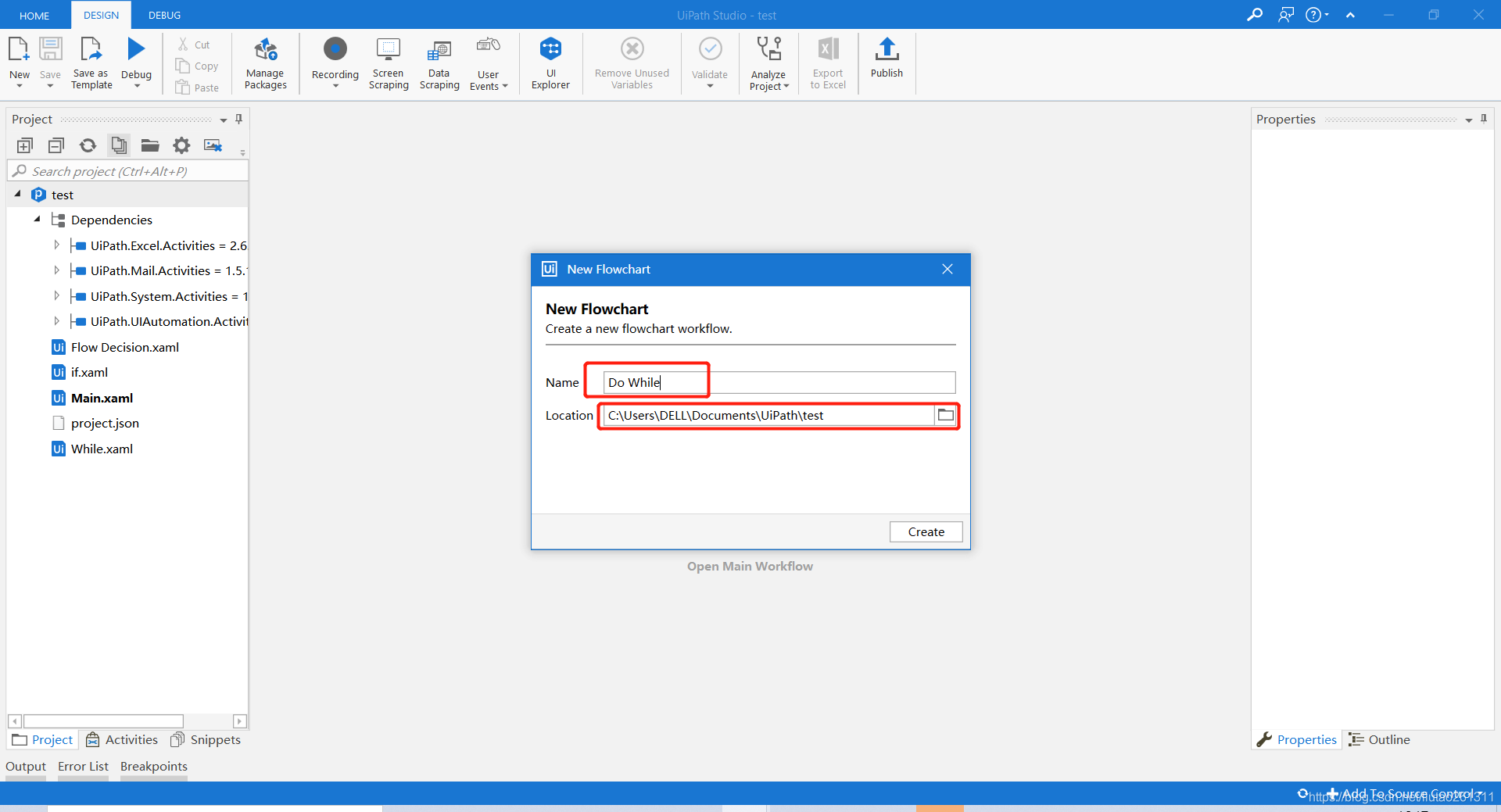Collapse the test project node
The width and height of the screenshot is (1501, 812).
[x=18, y=194]
